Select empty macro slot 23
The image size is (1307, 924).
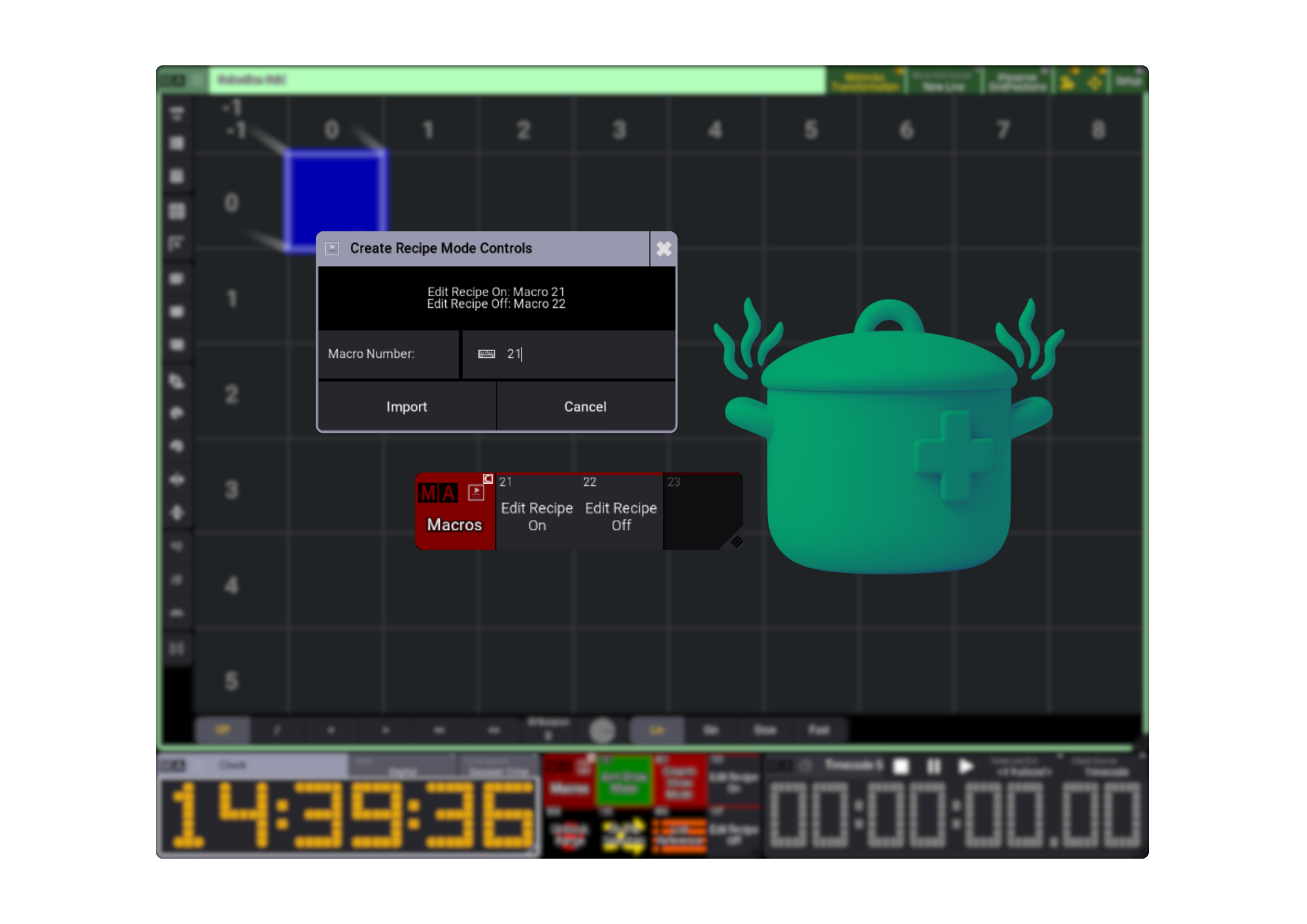tap(703, 511)
